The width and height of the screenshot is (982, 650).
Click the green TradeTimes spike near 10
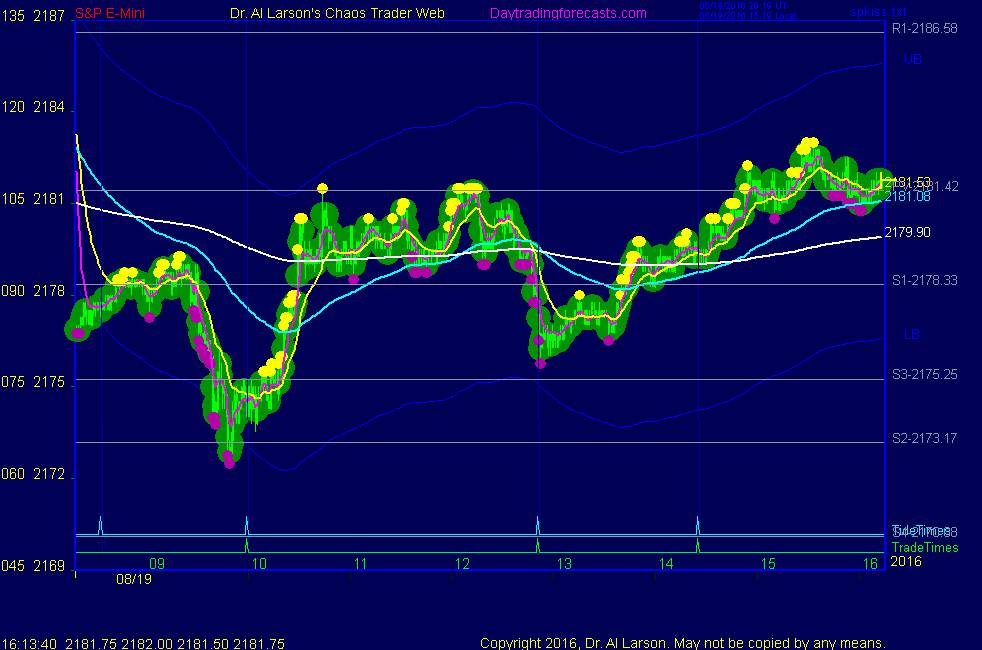(x=247, y=545)
